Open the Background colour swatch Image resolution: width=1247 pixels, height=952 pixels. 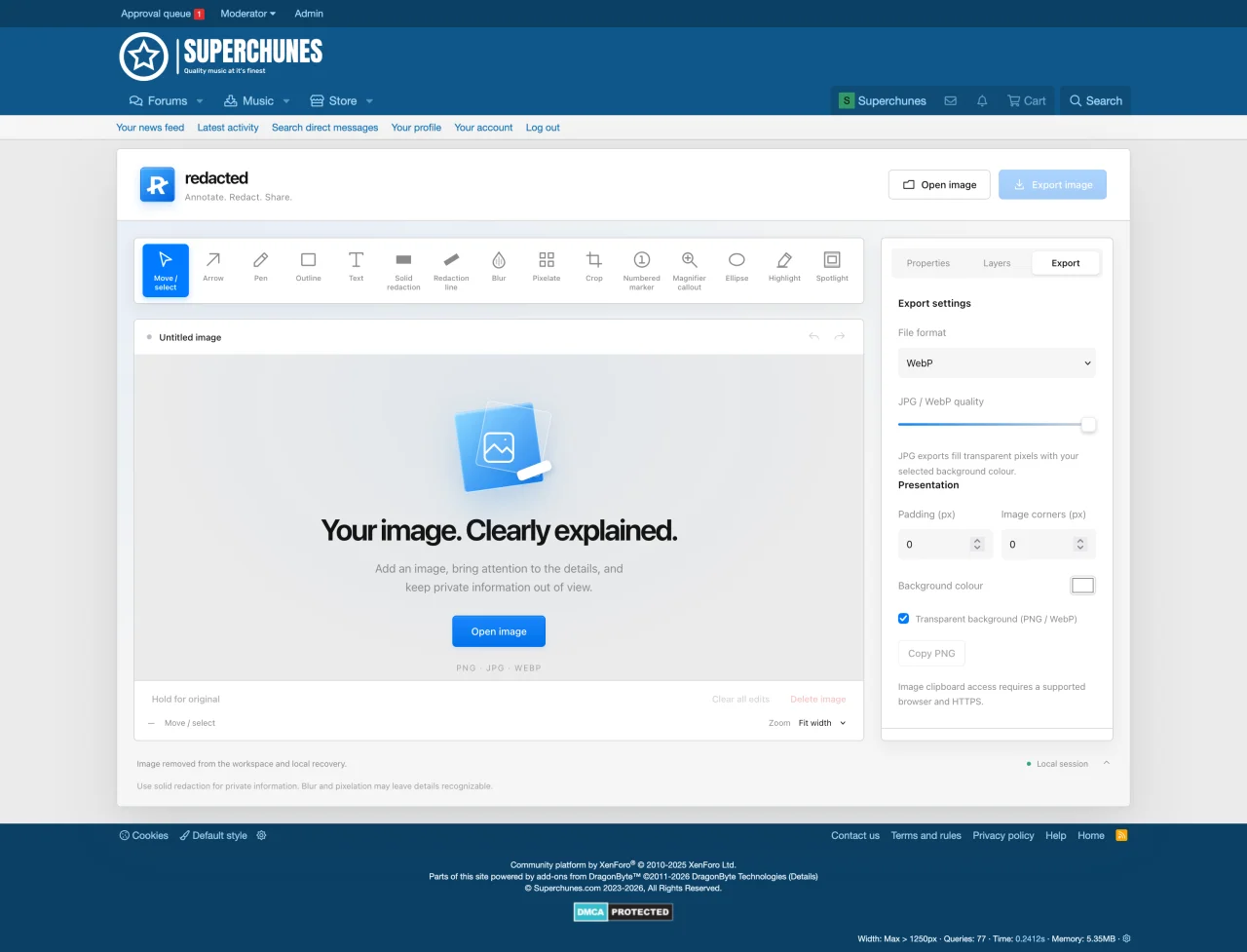point(1082,586)
